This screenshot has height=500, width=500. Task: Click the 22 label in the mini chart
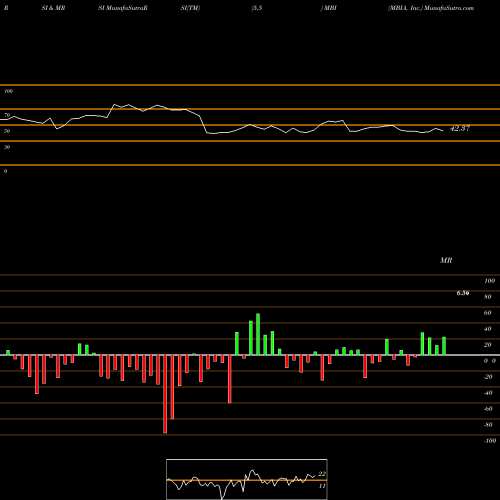pos(322,474)
